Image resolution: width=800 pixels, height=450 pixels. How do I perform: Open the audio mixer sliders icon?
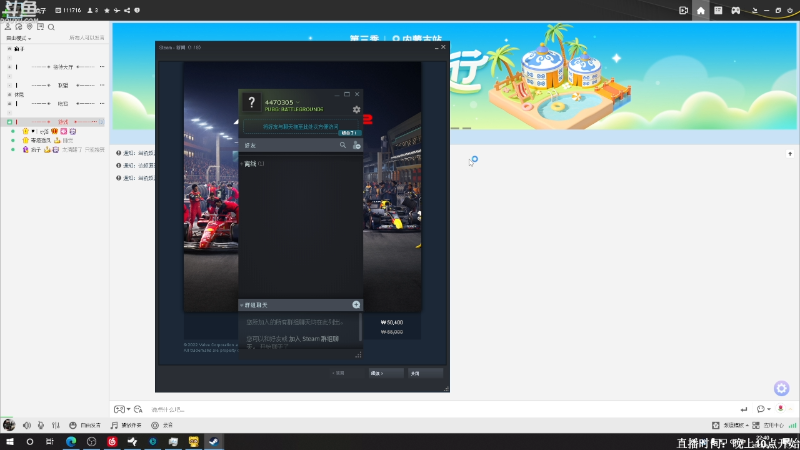[56, 425]
